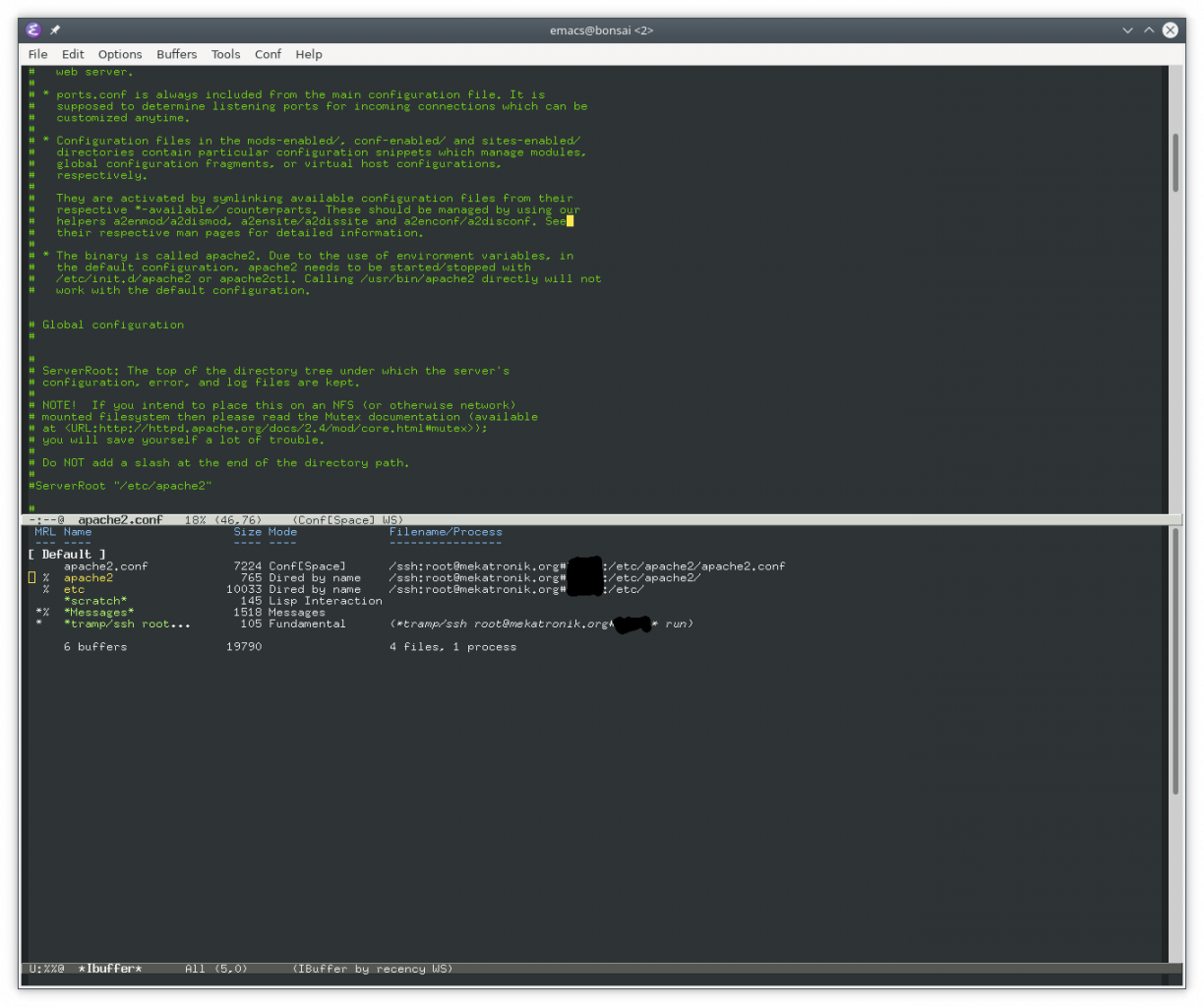Click the upper pane's vertical scrollbar
Image resolution: width=1204 pixels, height=1007 pixels.
click(x=1175, y=162)
